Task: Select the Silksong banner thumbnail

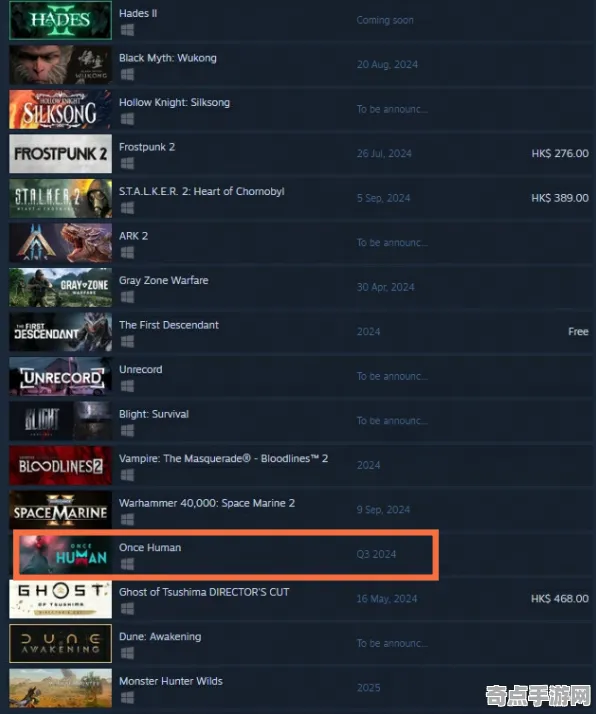Action: point(61,109)
